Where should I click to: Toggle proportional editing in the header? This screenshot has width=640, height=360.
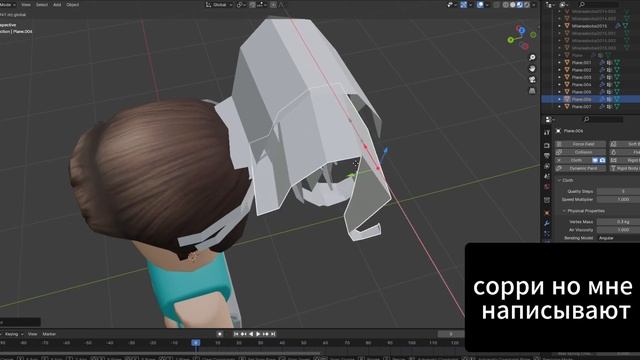tap(273, 5)
